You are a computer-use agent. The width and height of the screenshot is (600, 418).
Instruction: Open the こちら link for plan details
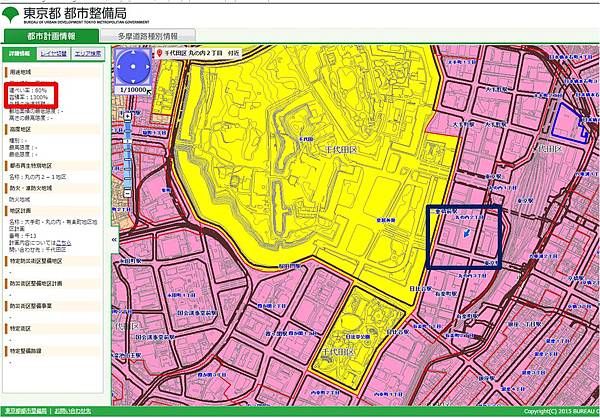pos(64,243)
